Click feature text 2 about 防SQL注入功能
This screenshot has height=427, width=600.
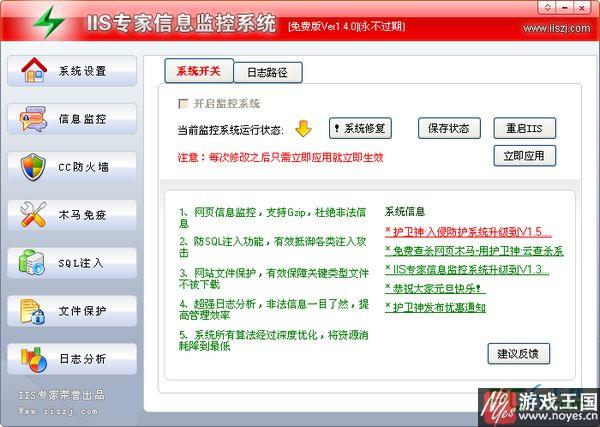click(272, 247)
